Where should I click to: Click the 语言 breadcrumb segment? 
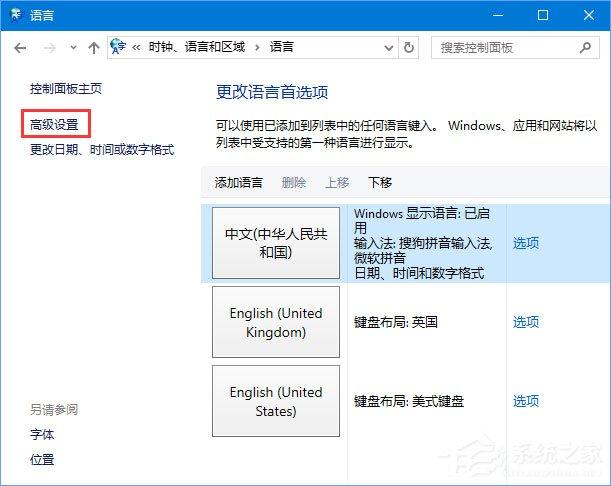281,47
